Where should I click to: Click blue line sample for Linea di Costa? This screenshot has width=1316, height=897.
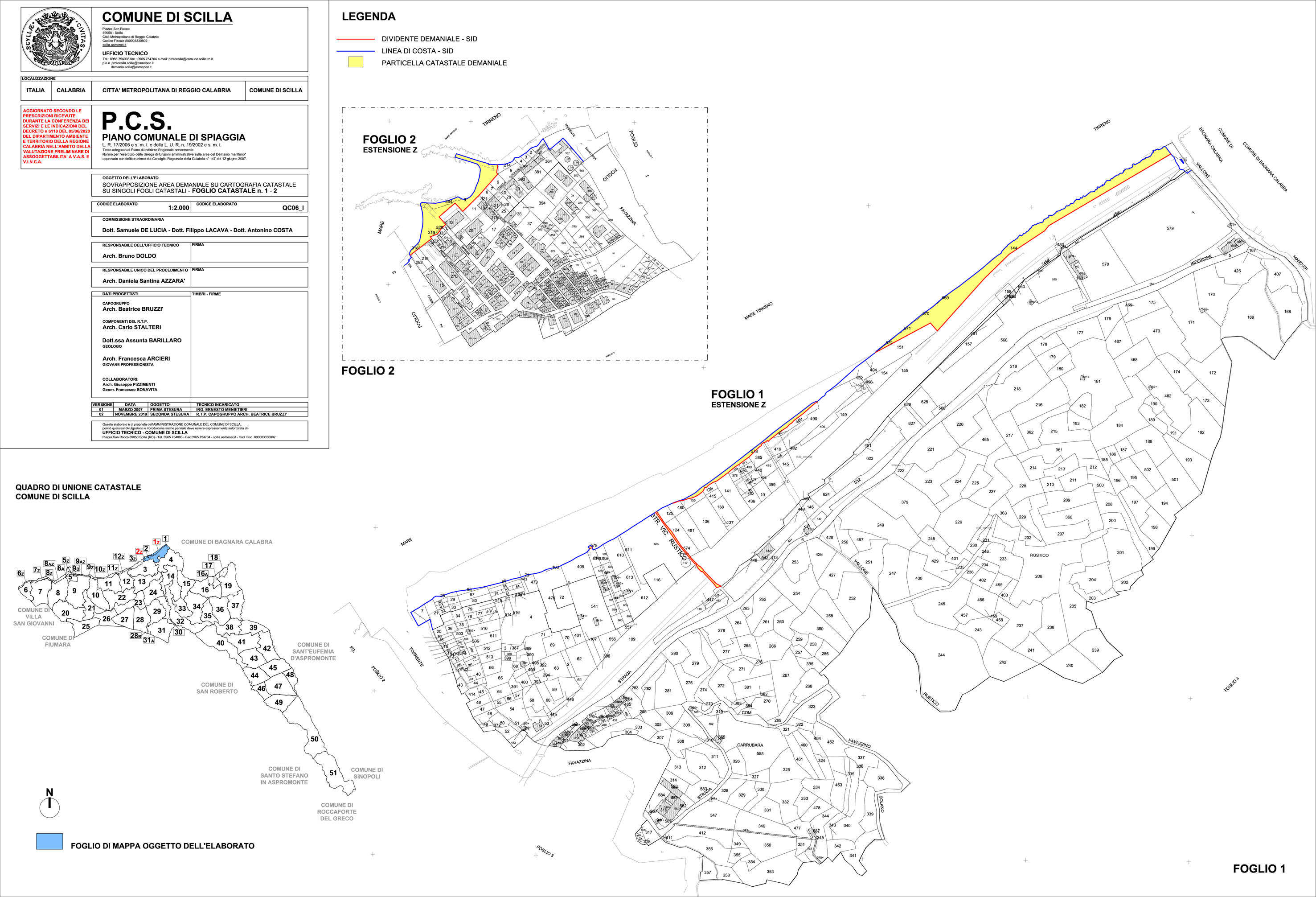click(356, 51)
